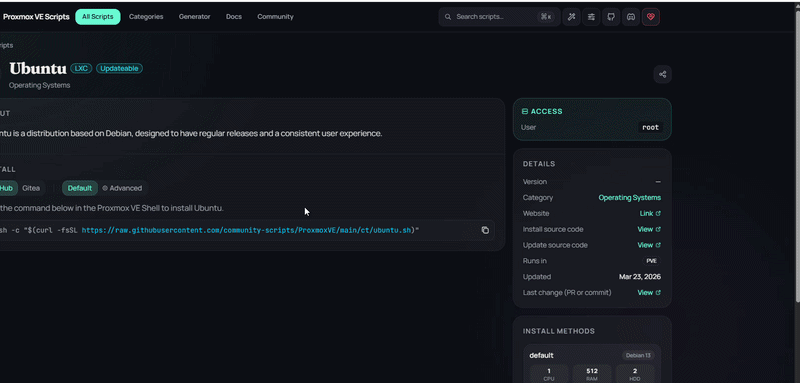Click the Operating Systems subtitle under Ubuntu
Image resolution: width=800 pixels, height=383 pixels.
[x=39, y=85]
